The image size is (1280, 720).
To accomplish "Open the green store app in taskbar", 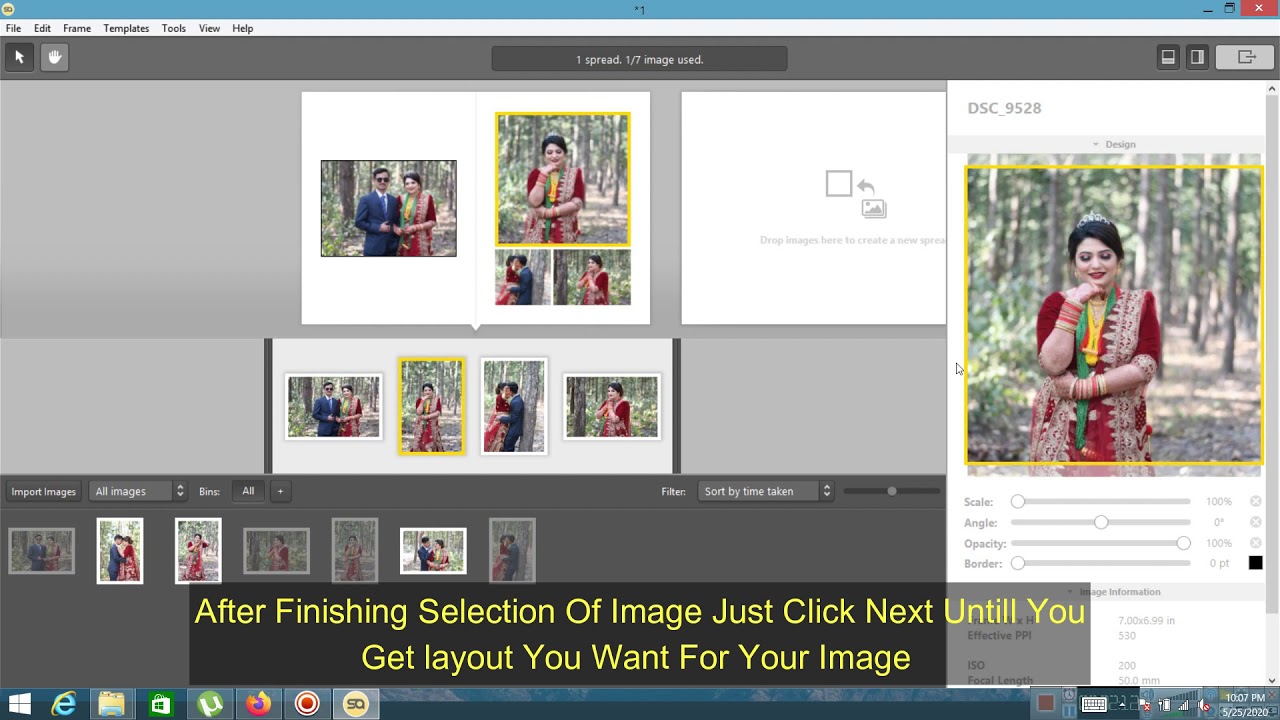I will [x=160, y=704].
